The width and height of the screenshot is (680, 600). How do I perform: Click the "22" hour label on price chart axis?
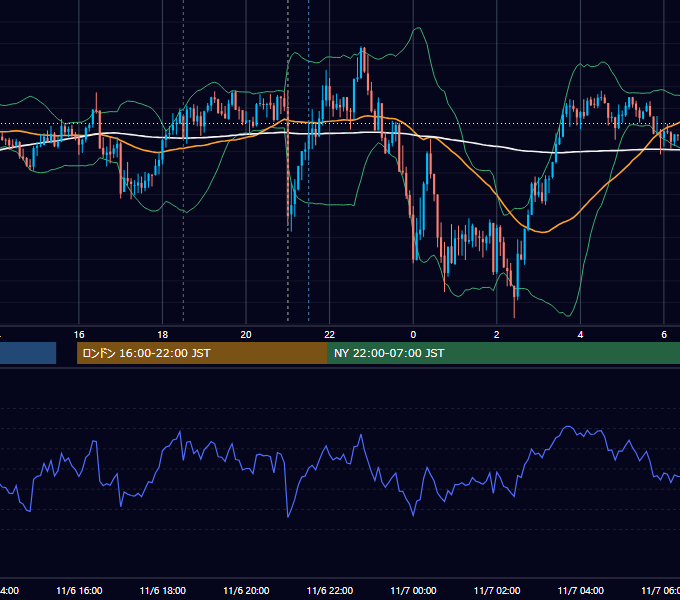click(x=330, y=335)
